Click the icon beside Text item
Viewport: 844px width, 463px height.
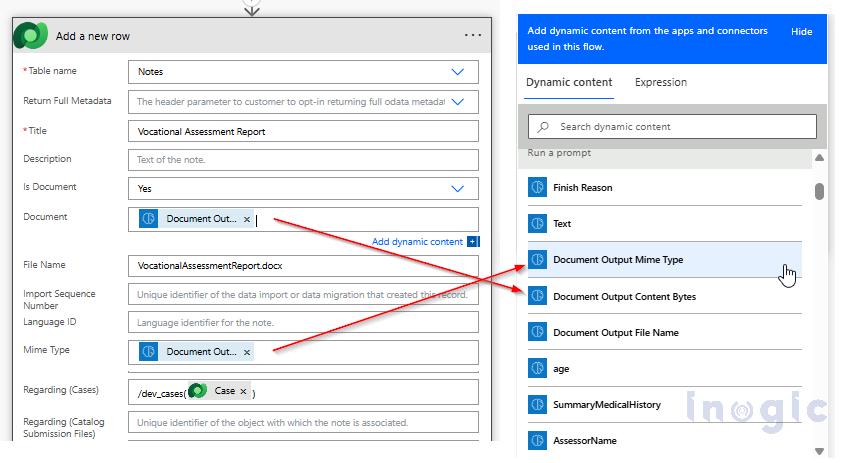(x=537, y=223)
